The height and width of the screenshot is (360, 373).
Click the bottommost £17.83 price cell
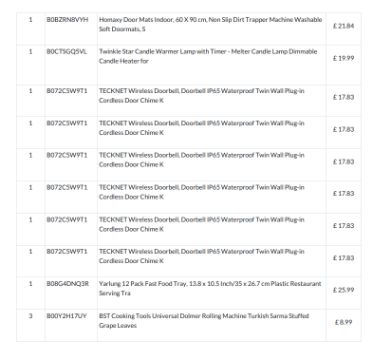(x=343, y=258)
